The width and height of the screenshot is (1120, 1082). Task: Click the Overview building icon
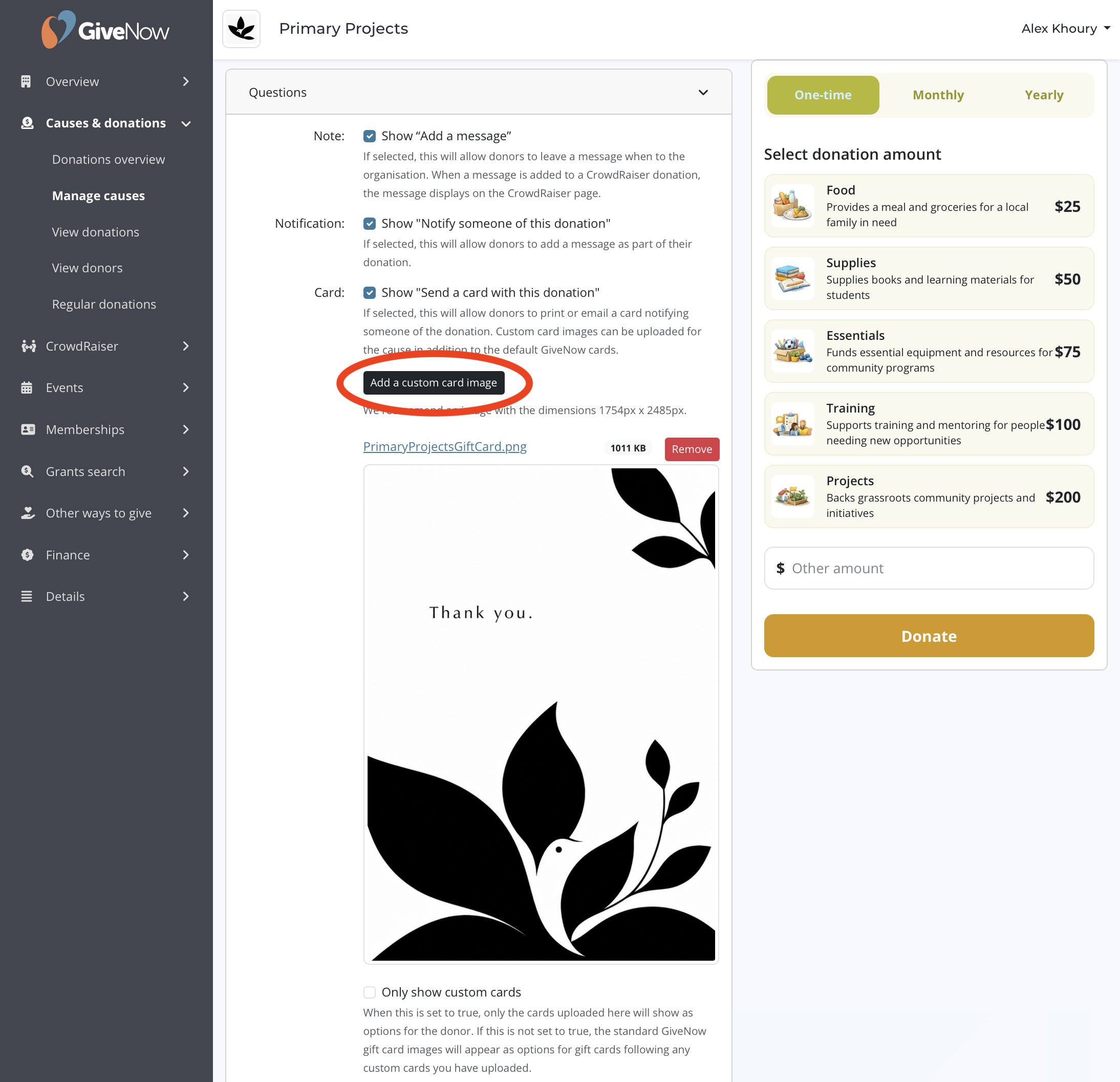coord(26,82)
